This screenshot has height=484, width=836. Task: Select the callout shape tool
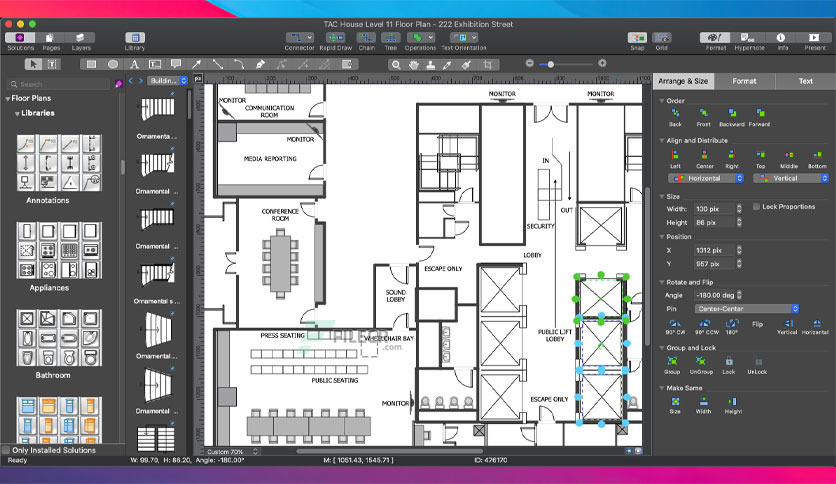[x=176, y=64]
